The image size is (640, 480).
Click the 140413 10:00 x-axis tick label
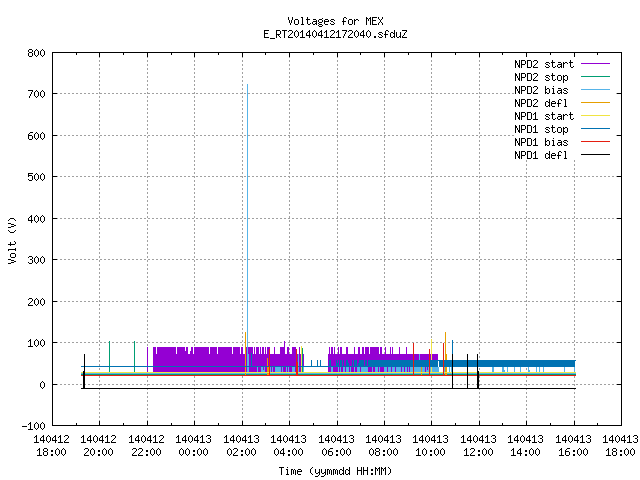tap(431, 446)
